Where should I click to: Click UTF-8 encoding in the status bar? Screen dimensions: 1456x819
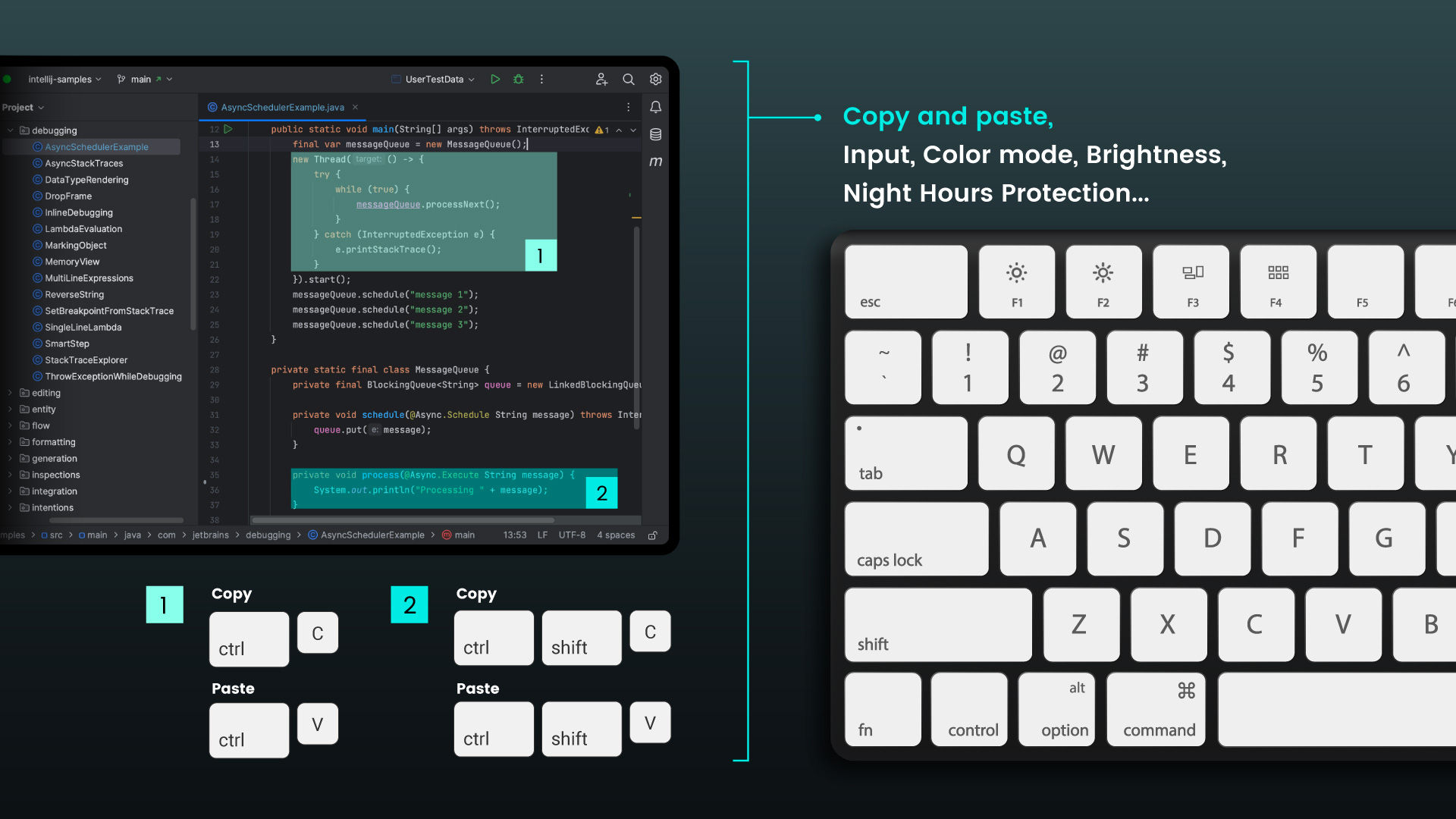[572, 535]
